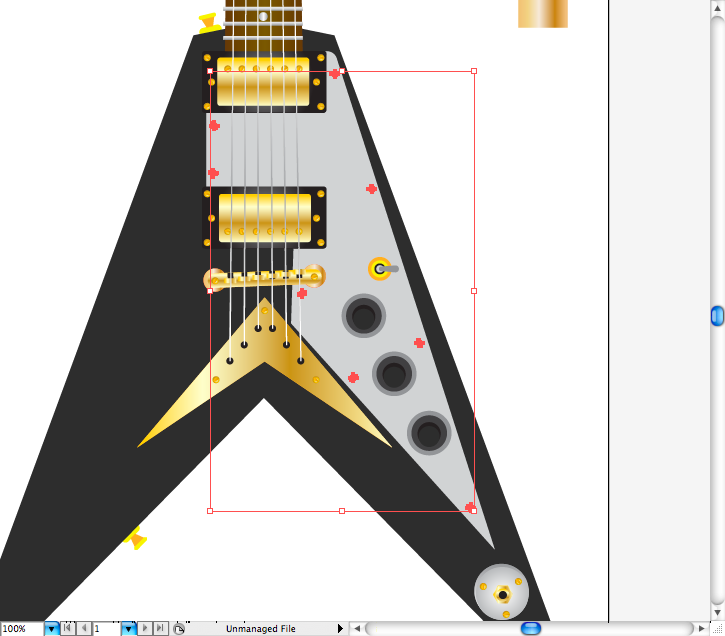The image size is (725, 636).
Task: Click the guitar's yellow toggle switch
Action: click(380, 268)
